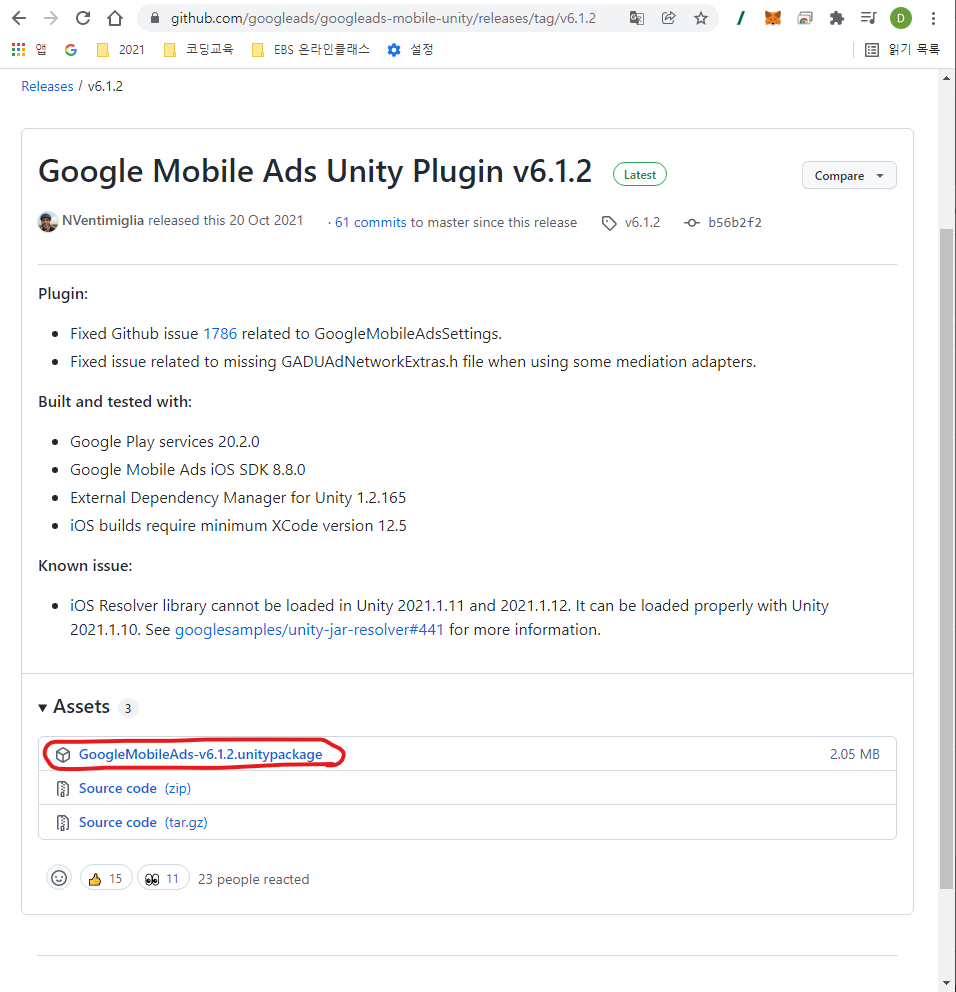The height and width of the screenshot is (992, 956).
Task: Click the scrollbar up arrow
Action: (x=946, y=78)
